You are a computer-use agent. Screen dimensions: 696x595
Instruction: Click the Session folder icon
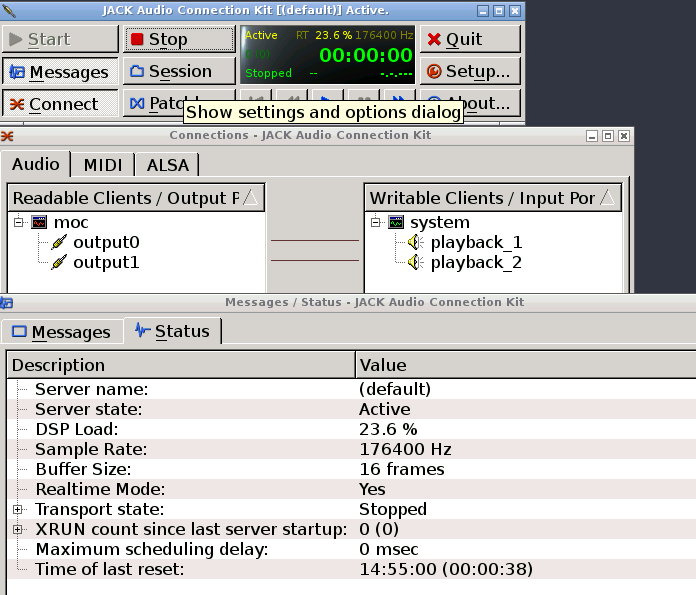point(137,71)
